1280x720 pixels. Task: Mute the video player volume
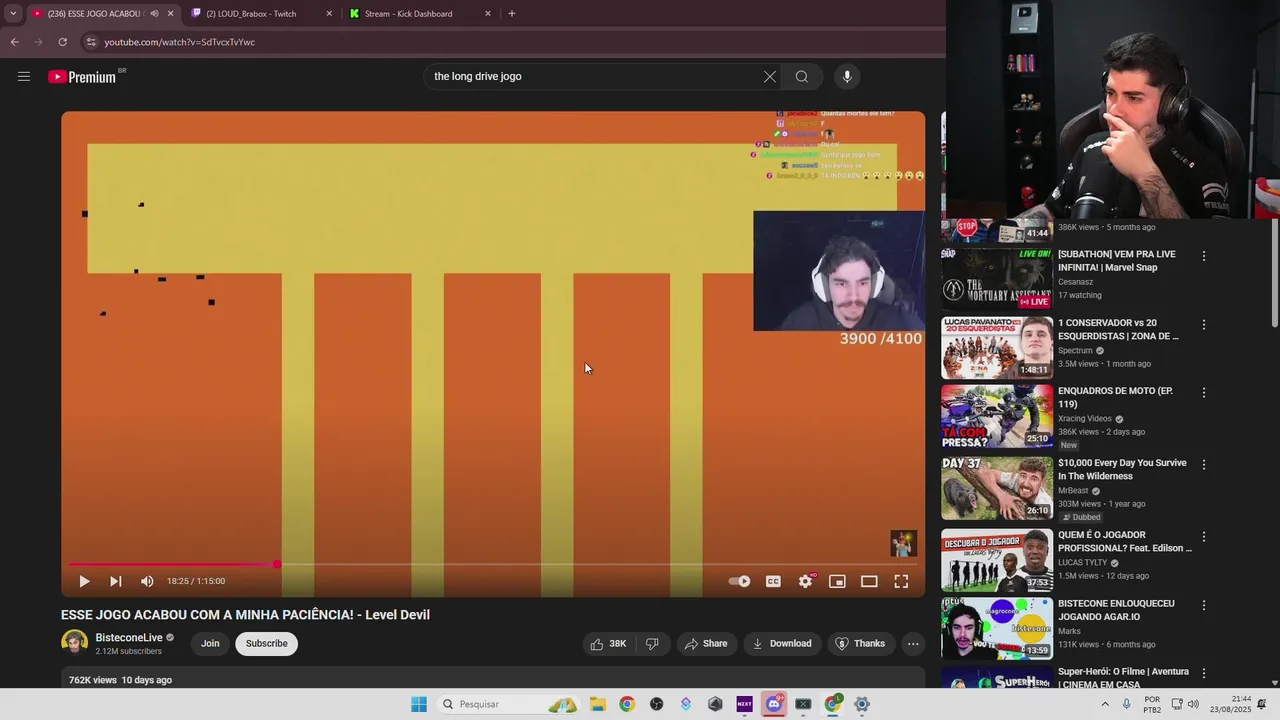pyautogui.click(x=147, y=581)
